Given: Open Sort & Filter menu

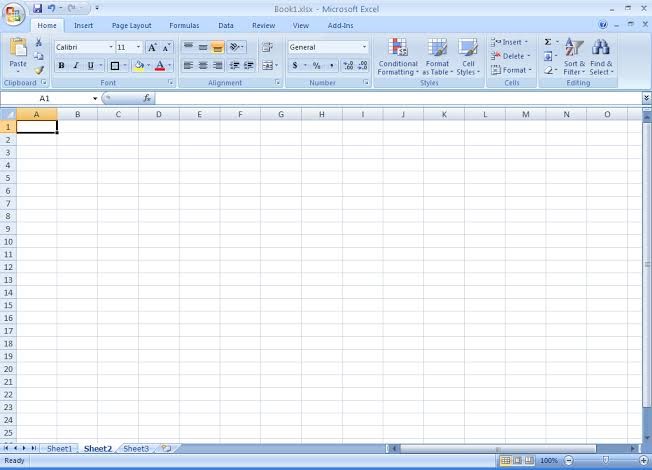Looking at the screenshot, I should 574,57.
